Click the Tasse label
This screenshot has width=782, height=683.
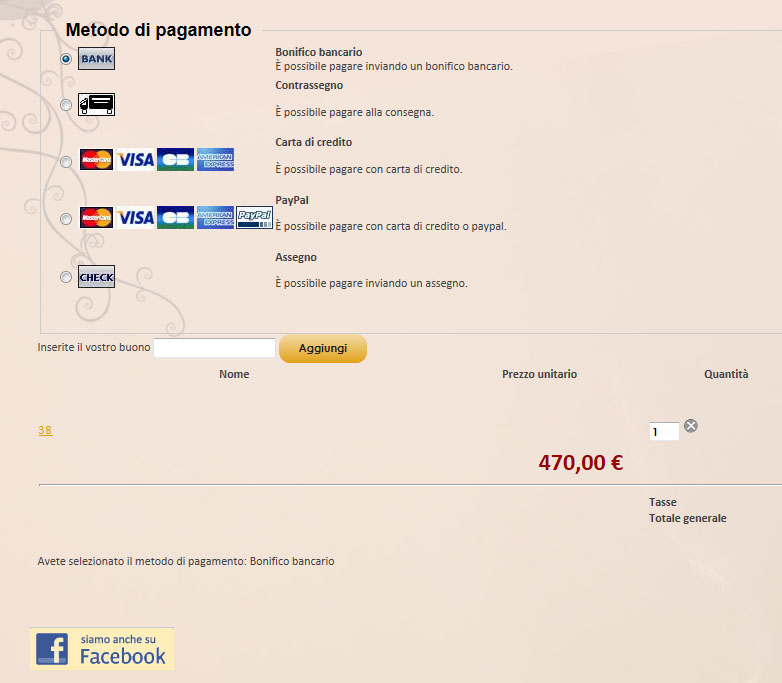click(x=663, y=502)
